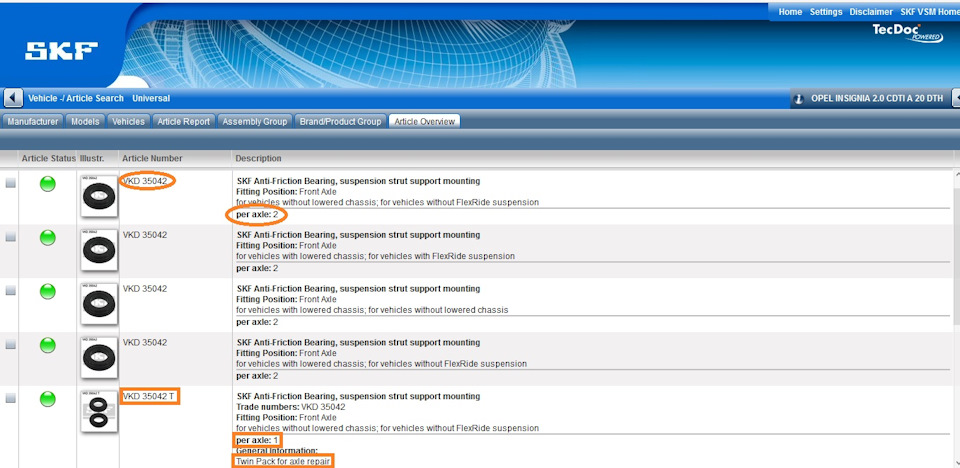Screen dimensions: 960x468
Task: Open the Disclaimer link
Action: [871, 12]
